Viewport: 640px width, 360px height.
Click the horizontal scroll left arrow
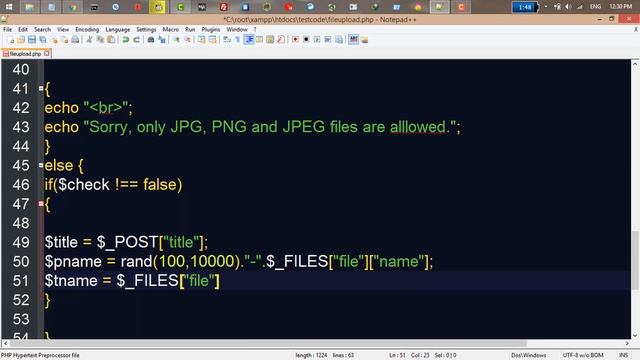pos(5,343)
